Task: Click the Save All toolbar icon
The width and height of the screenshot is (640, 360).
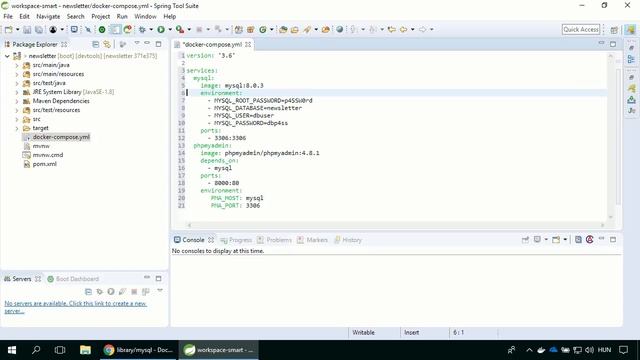Action: tap(39, 29)
